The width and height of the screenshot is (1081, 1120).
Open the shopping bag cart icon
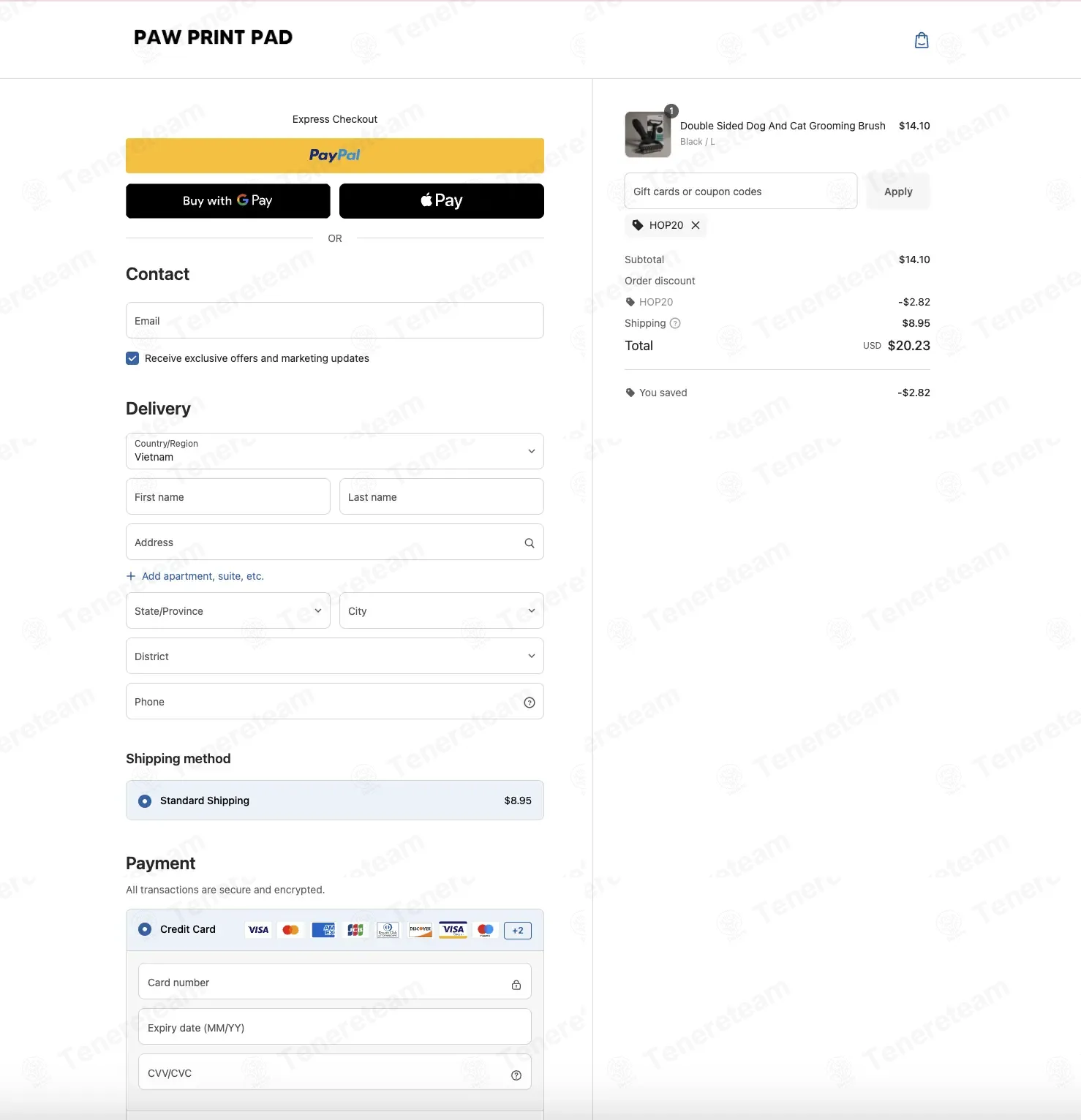922,40
